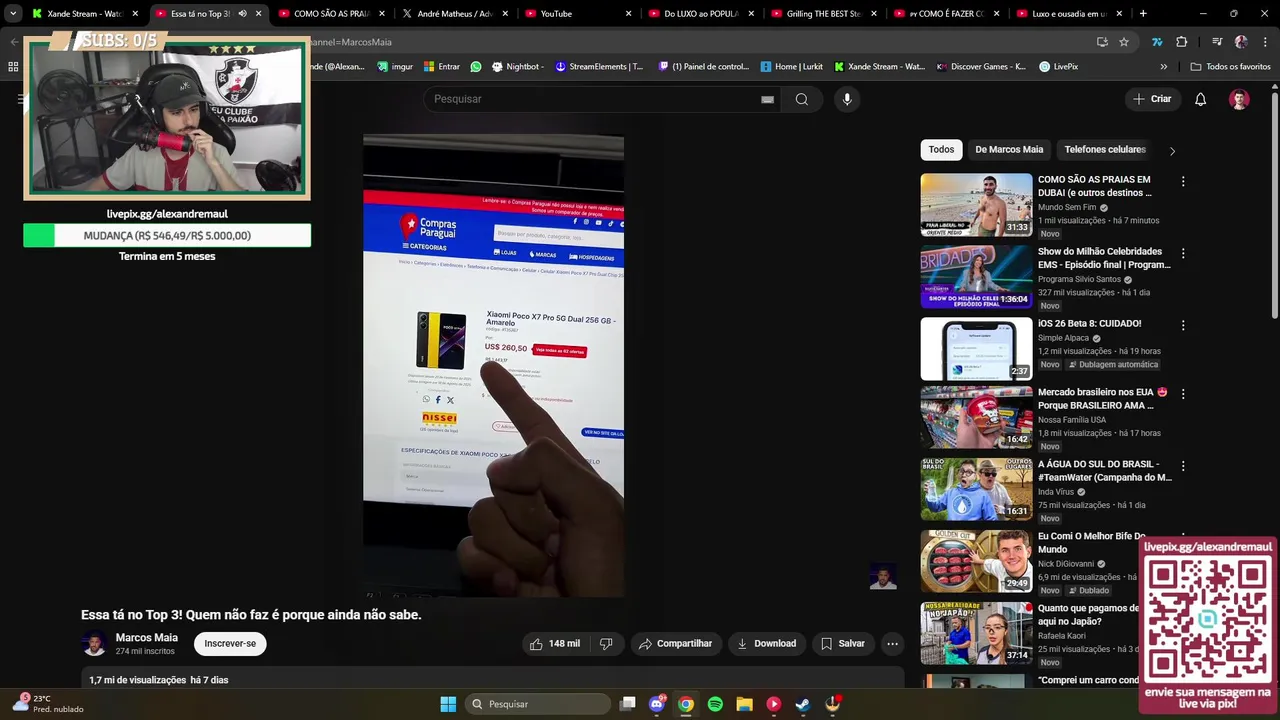Open Chrome tab search dropdown
The image size is (1280, 720).
[13, 14]
